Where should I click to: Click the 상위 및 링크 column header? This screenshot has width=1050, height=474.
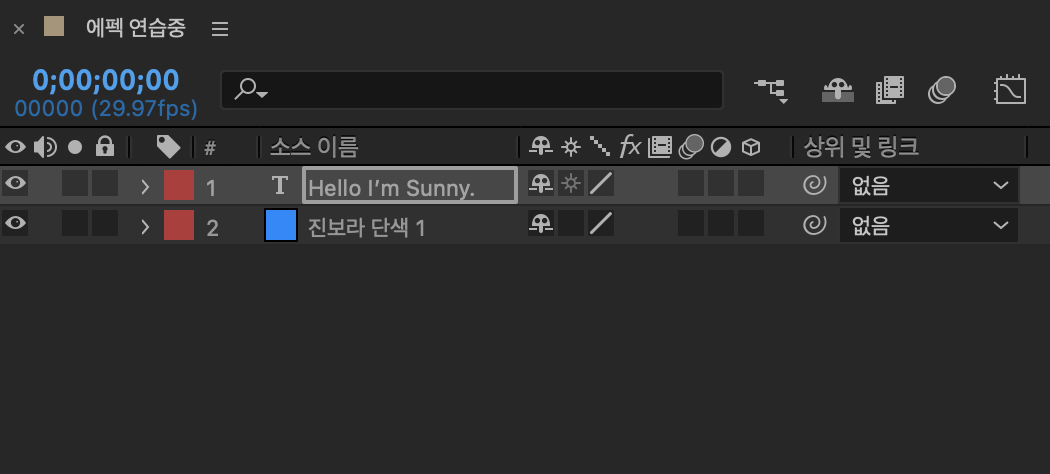pos(860,147)
